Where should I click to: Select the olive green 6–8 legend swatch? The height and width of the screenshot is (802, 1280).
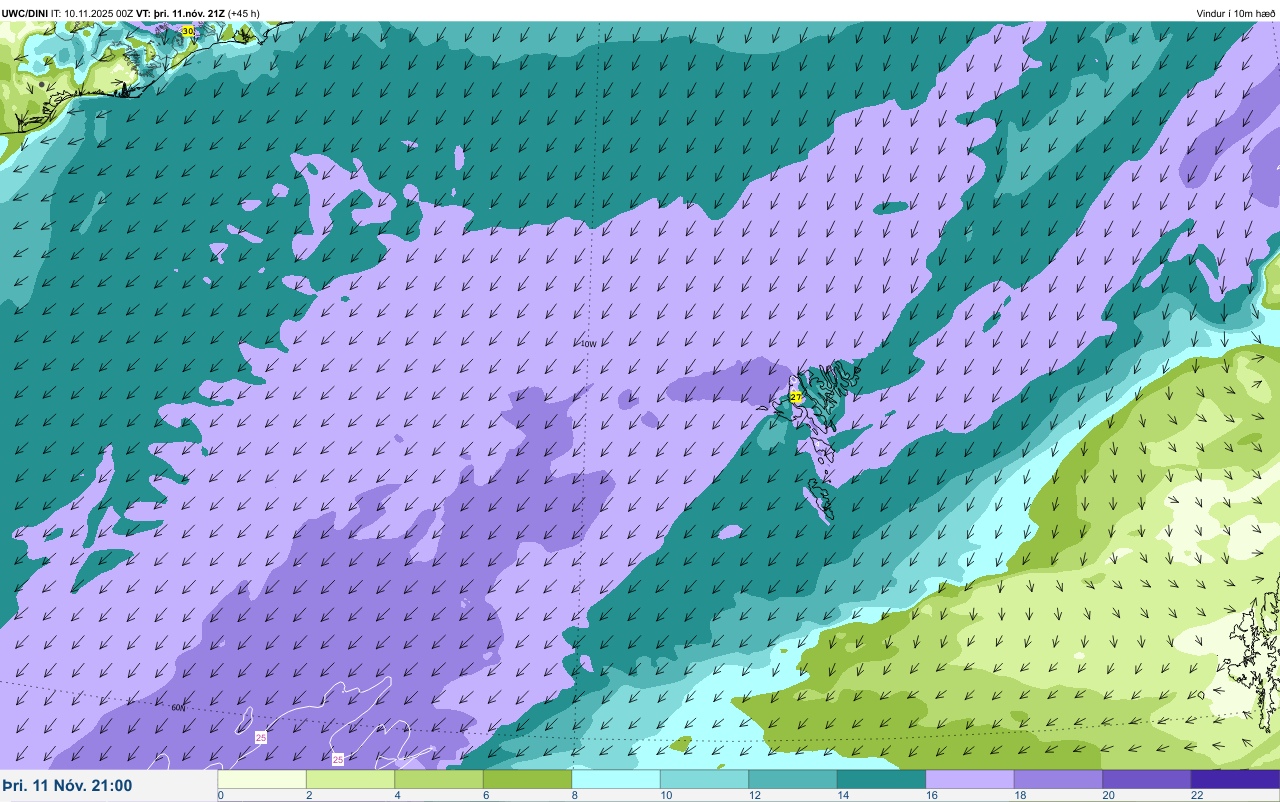pos(527,779)
